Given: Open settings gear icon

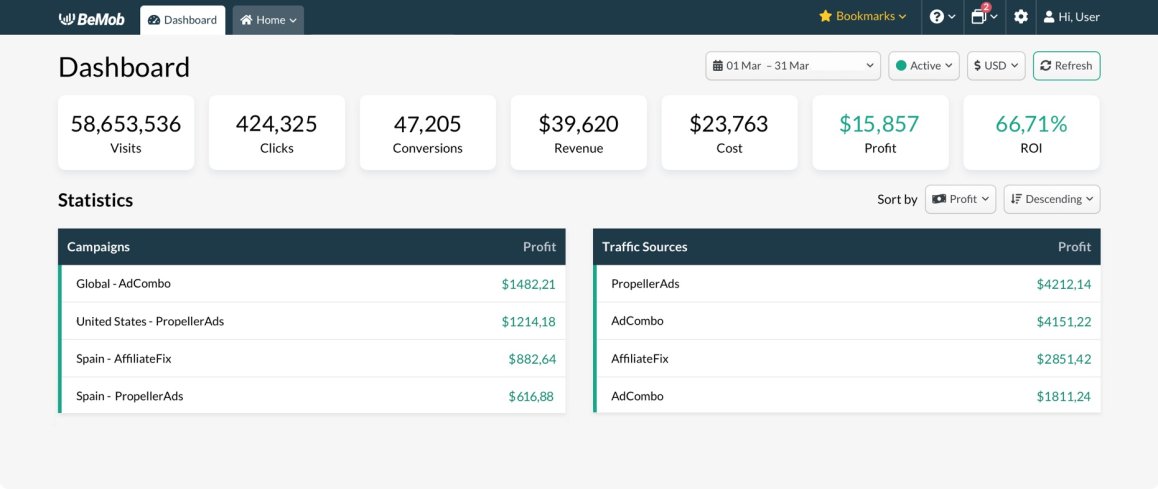Looking at the screenshot, I should [x=1021, y=16].
